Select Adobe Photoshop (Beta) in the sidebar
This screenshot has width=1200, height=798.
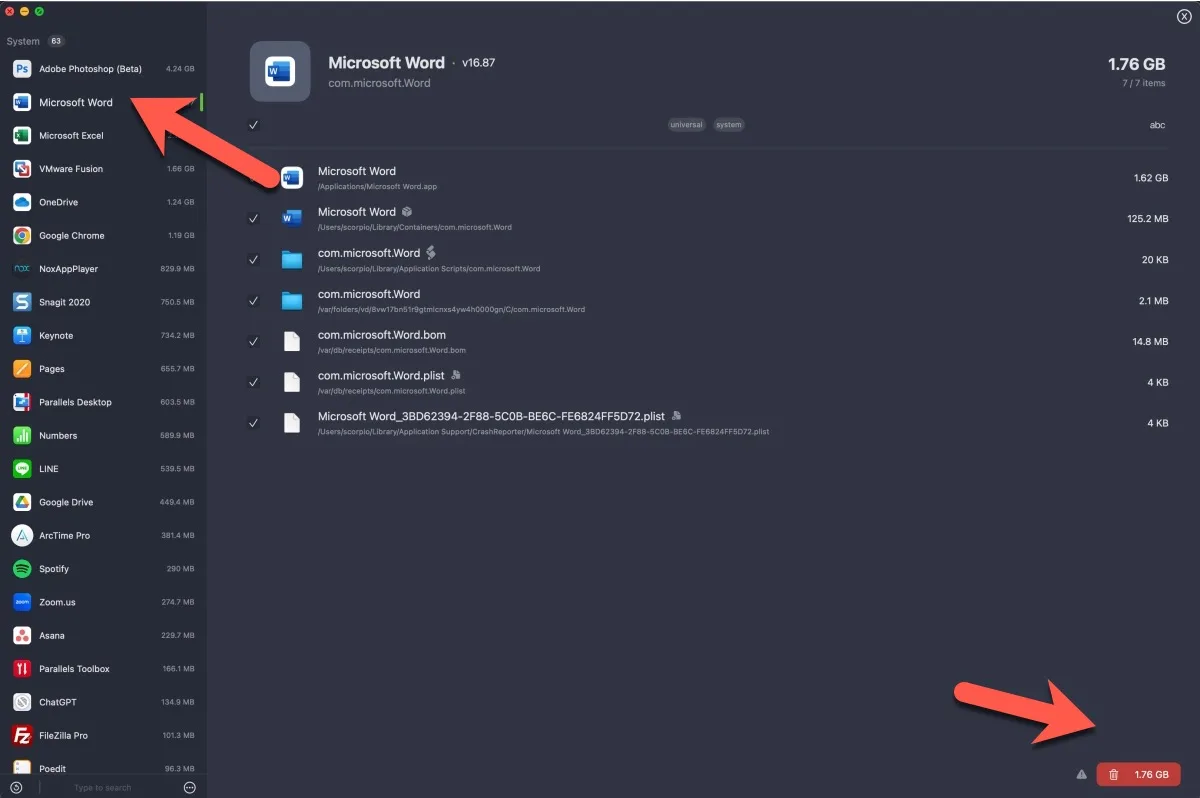[x=103, y=69]
